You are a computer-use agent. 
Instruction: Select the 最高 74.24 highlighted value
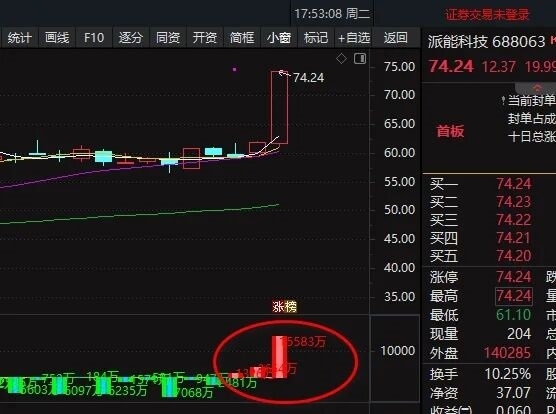(x=513, y=296)
